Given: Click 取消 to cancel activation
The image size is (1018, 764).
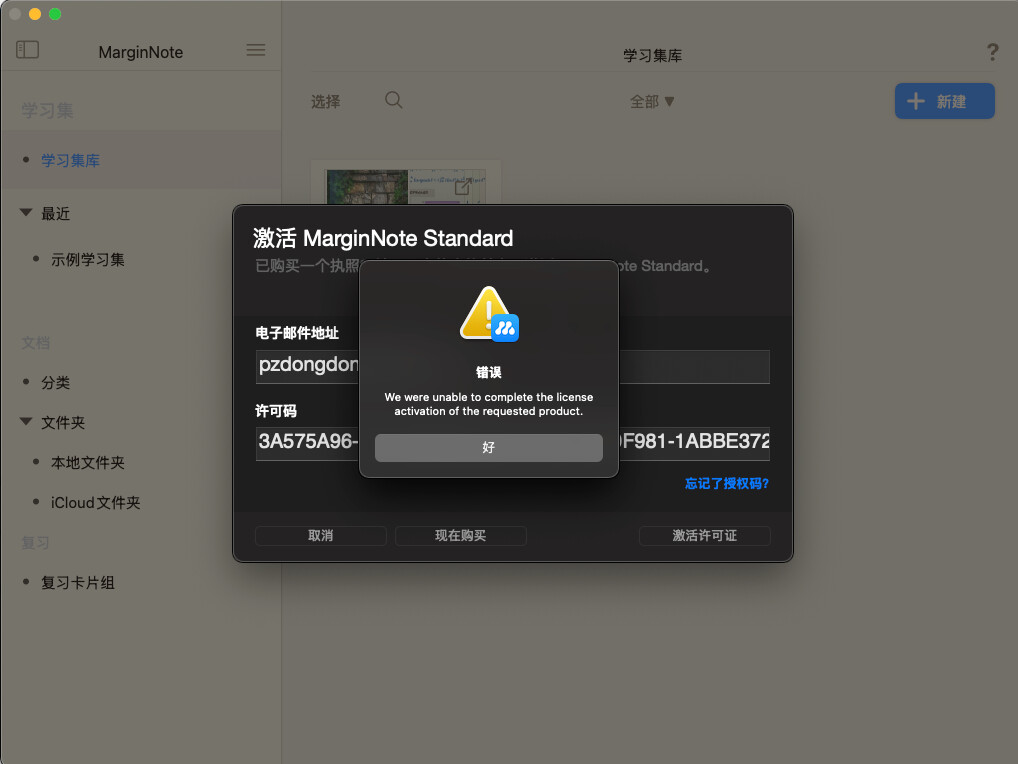Looking at the screenshot, I should (321, 536).
